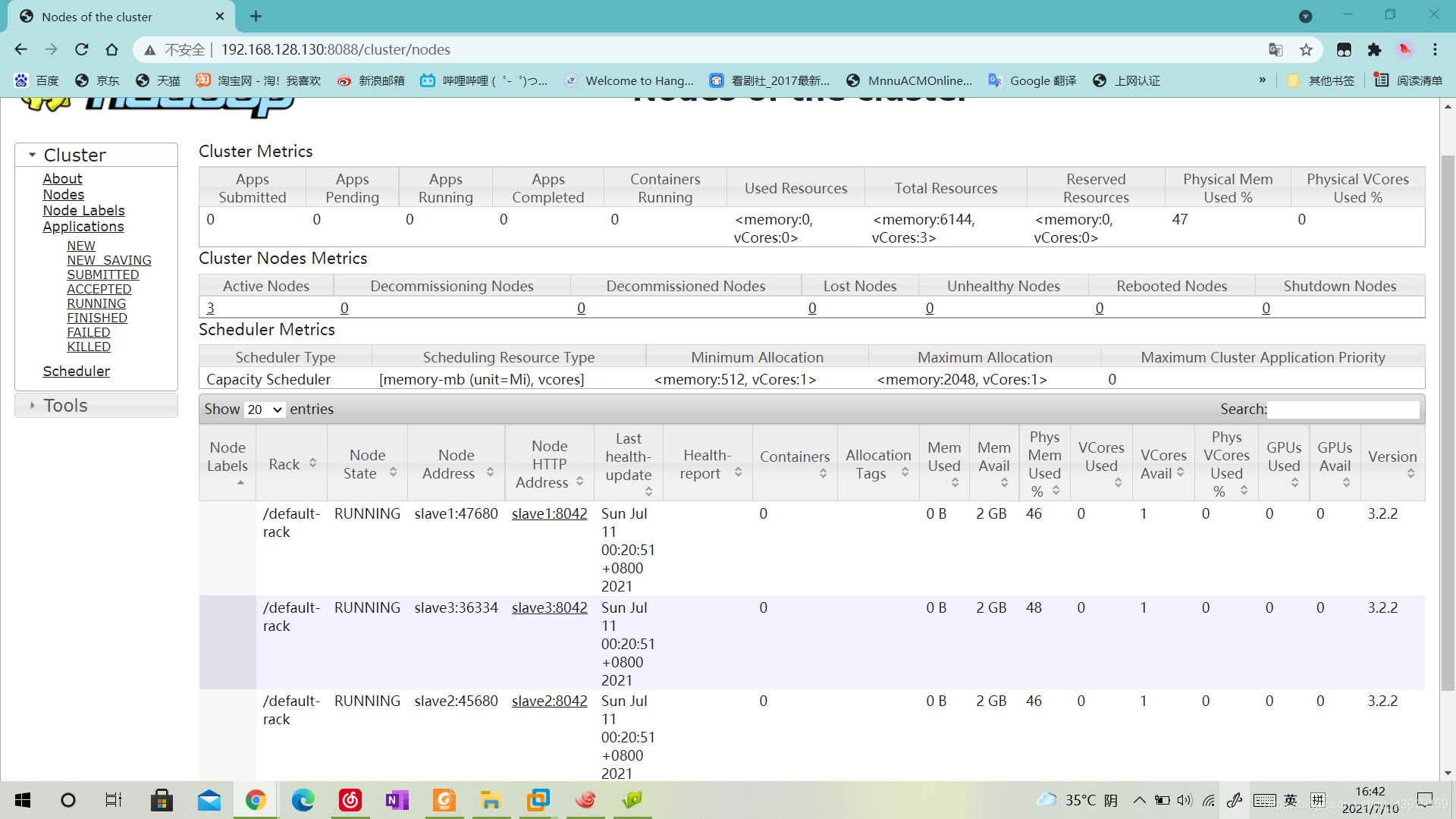Sort table by Rack column arrows
1456x819 pixels.
[312, 463]
